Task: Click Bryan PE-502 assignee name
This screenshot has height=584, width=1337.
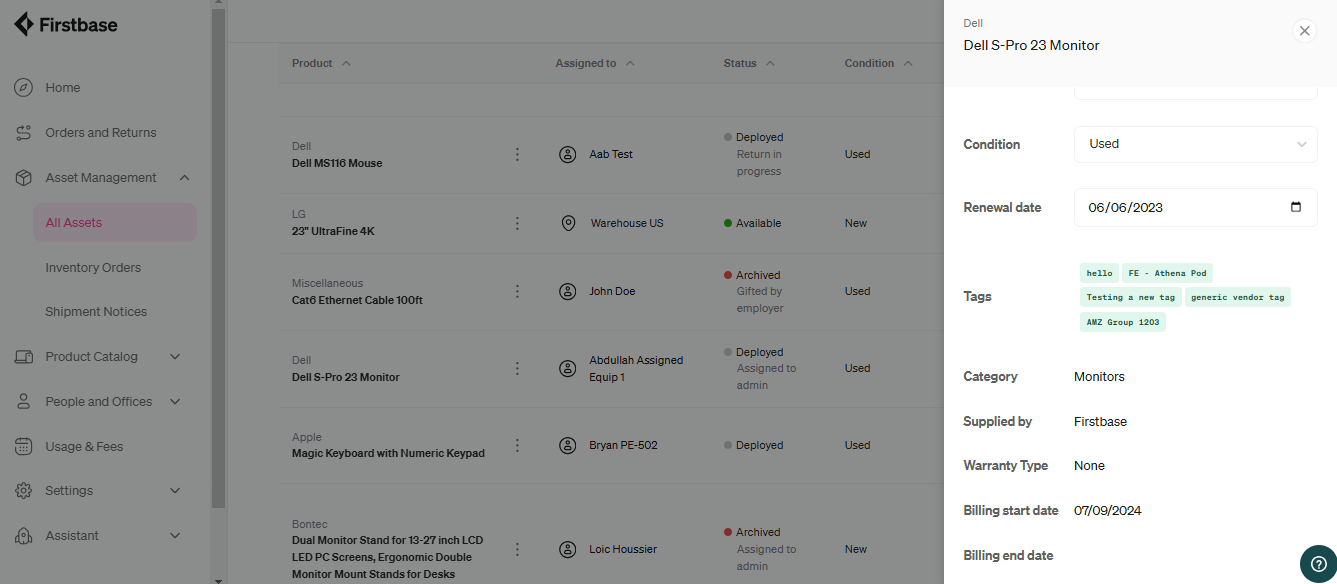Action: coord(624,445)
